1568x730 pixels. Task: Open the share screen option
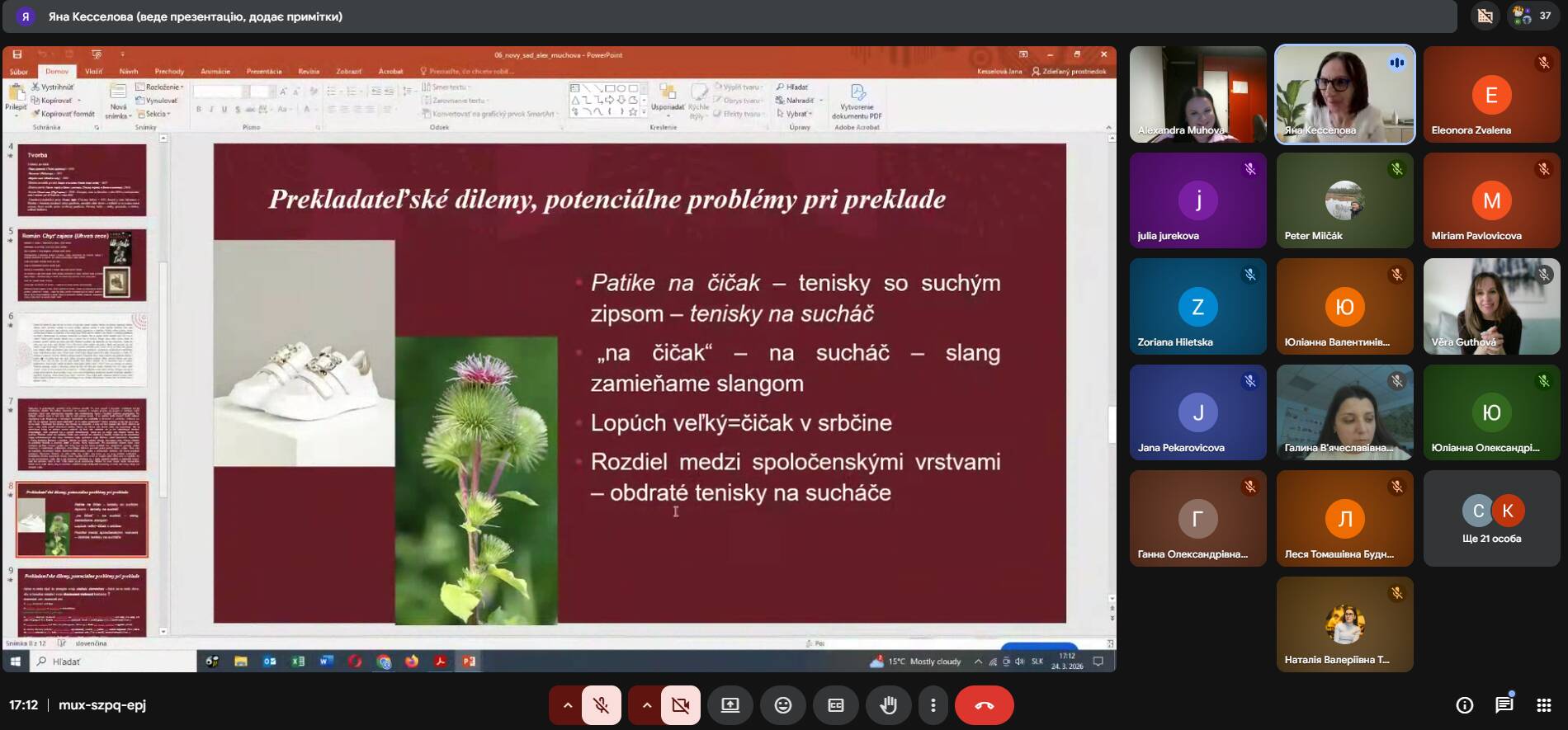click(x=730, y=705)
